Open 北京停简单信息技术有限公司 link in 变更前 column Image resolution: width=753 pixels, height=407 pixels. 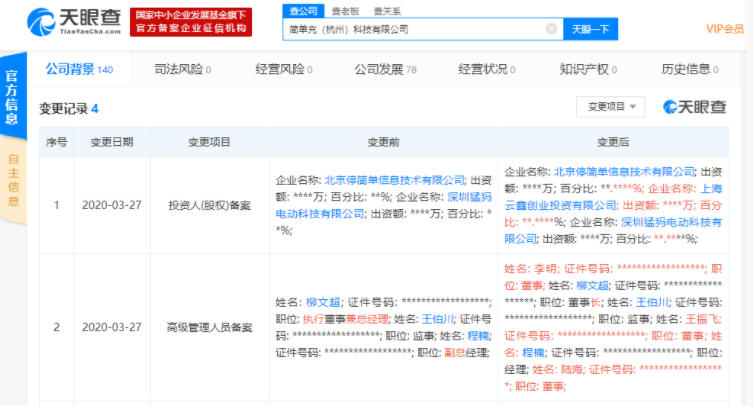click(394, 180)
